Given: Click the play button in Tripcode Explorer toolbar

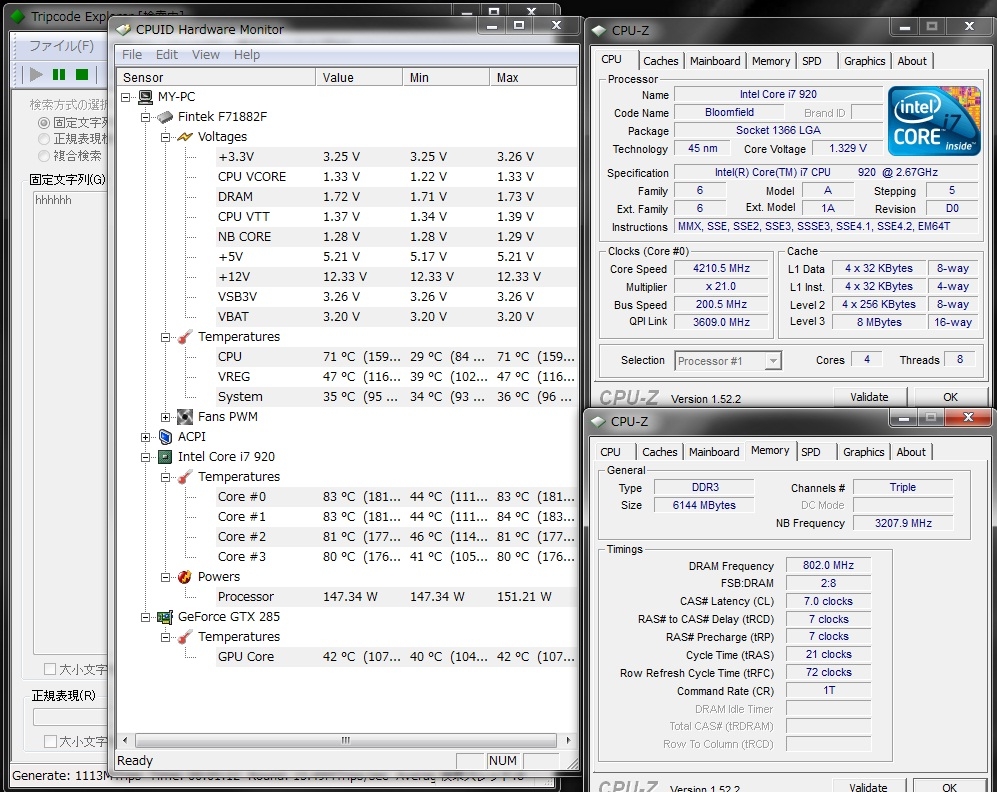Looking at the screenshot, I should coord(36,74).
